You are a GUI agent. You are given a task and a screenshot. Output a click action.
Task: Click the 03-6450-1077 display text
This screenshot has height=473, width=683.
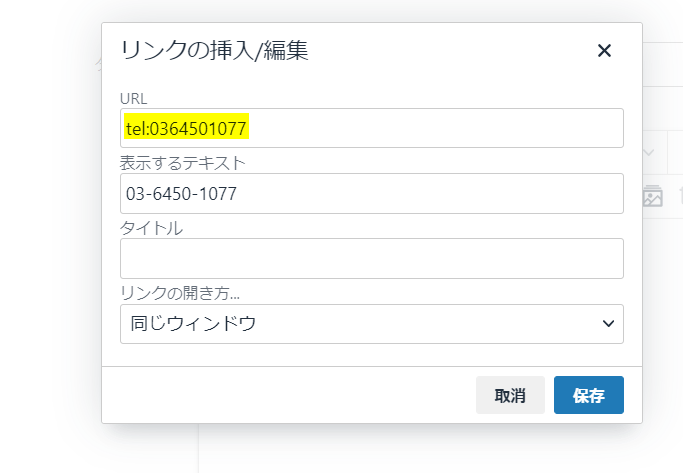click(x=181, y=193)
